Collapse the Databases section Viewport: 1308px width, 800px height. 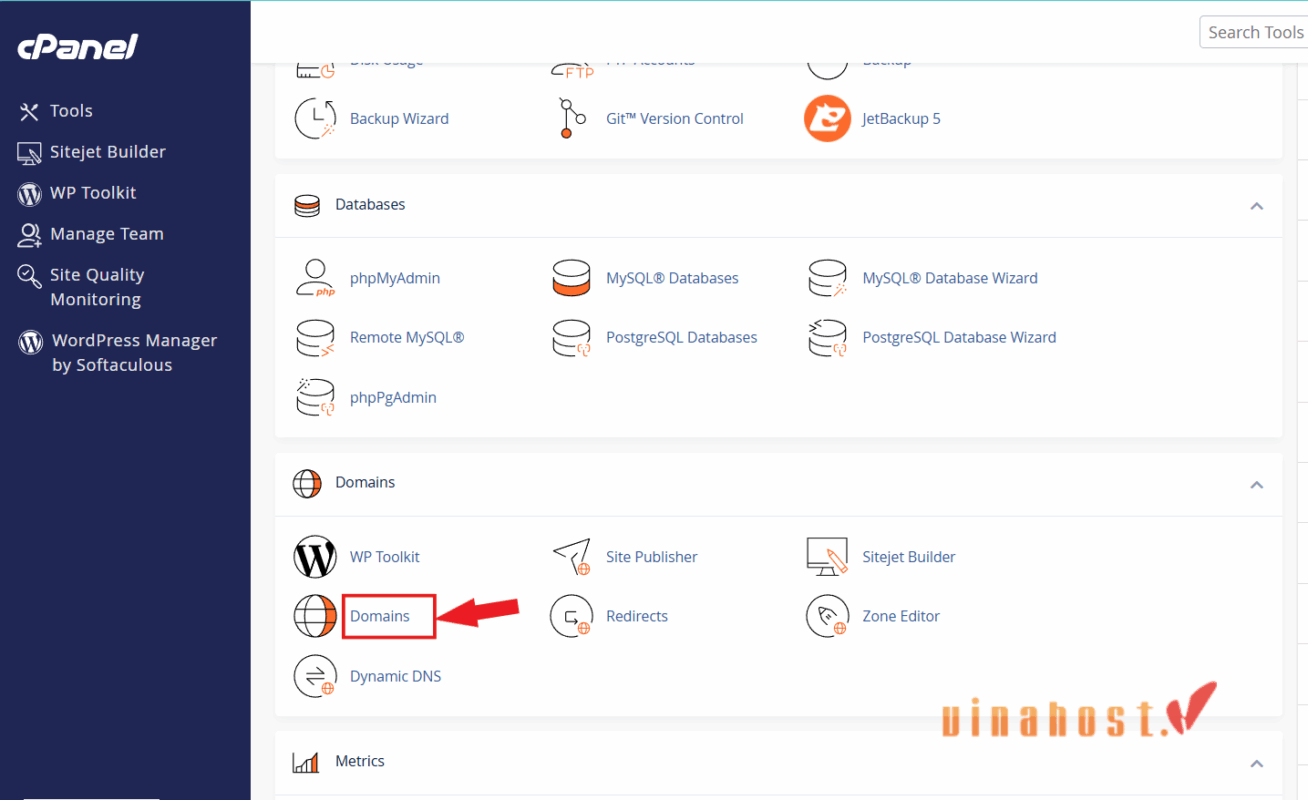tap(1256, 206)
